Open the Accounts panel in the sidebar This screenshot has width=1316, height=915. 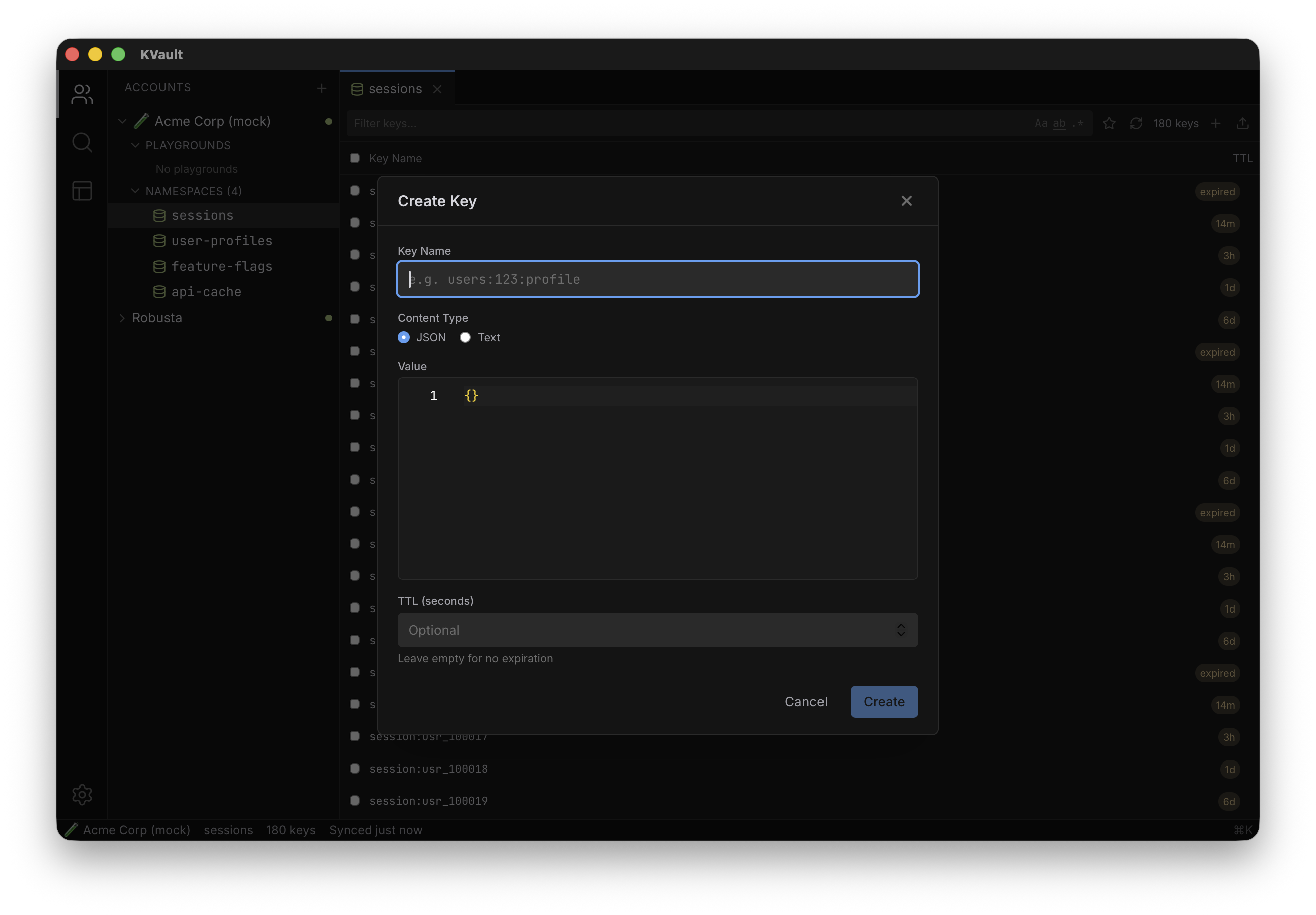click(82, 94)
